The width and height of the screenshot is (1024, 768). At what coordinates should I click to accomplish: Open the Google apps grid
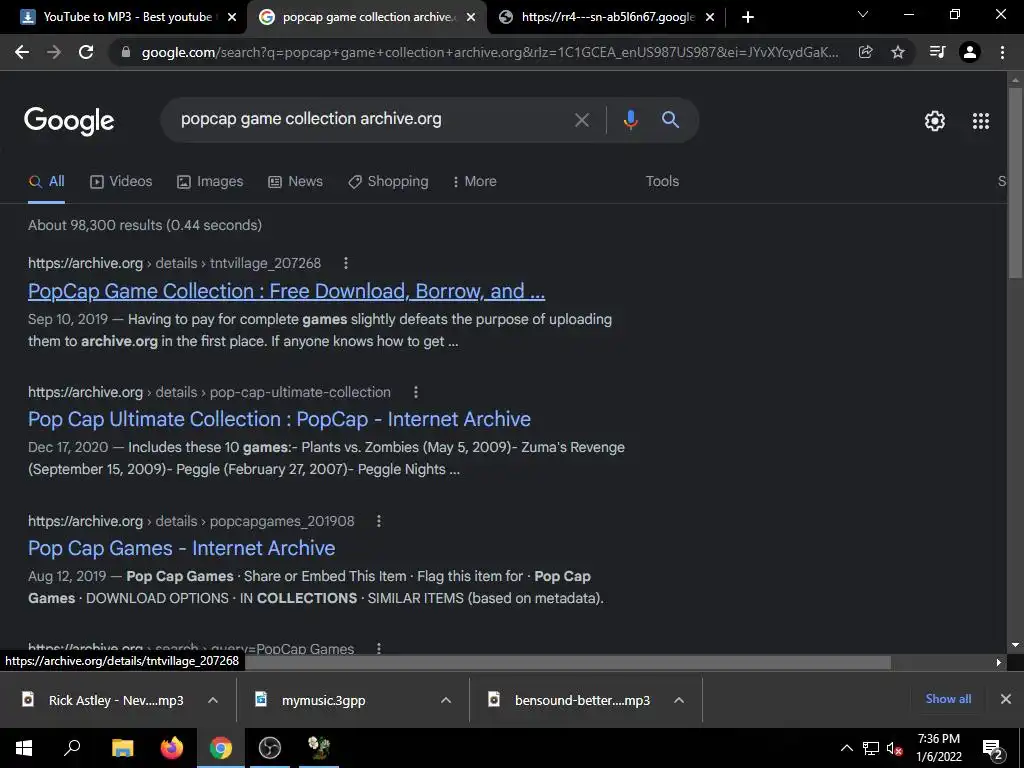point(980,121)
